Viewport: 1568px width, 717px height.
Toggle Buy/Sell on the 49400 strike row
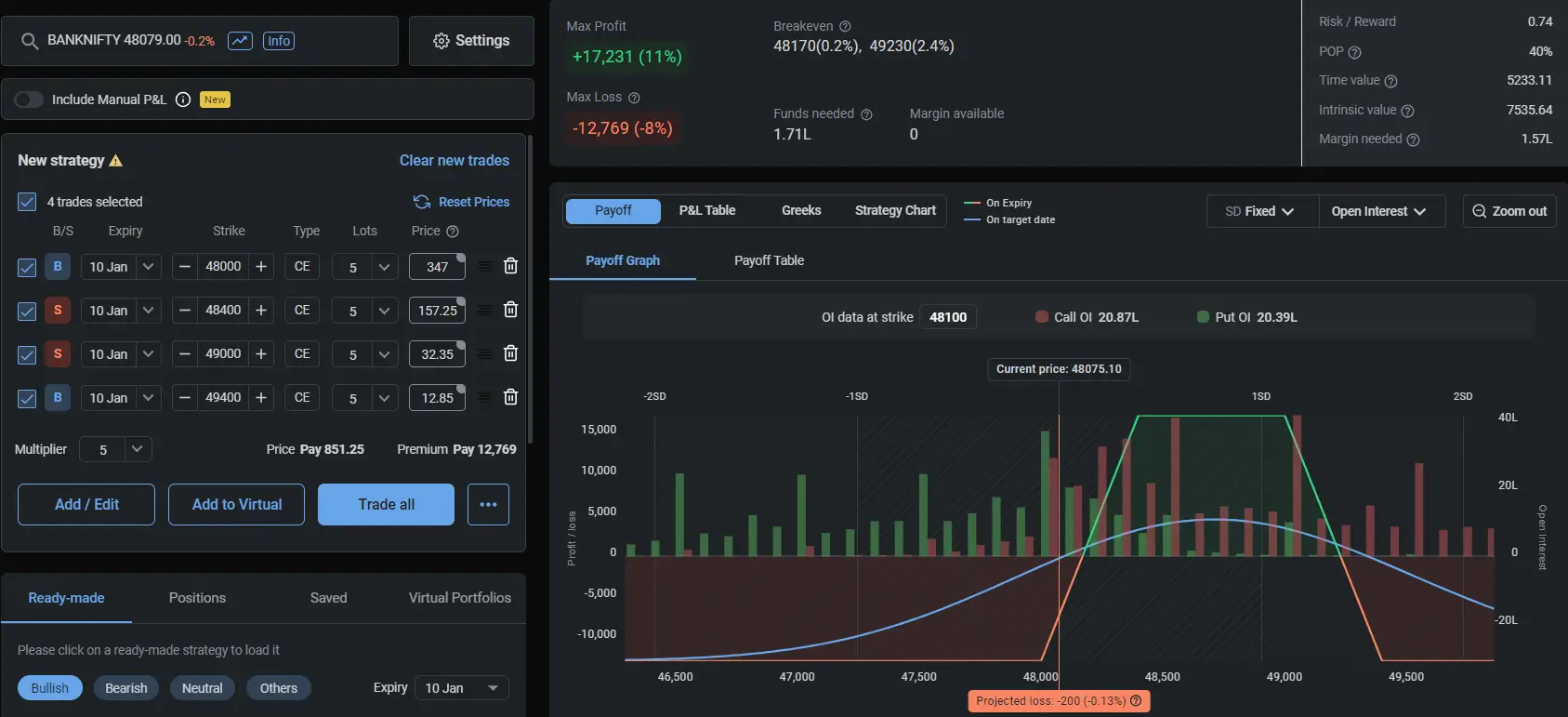(58, 397)
